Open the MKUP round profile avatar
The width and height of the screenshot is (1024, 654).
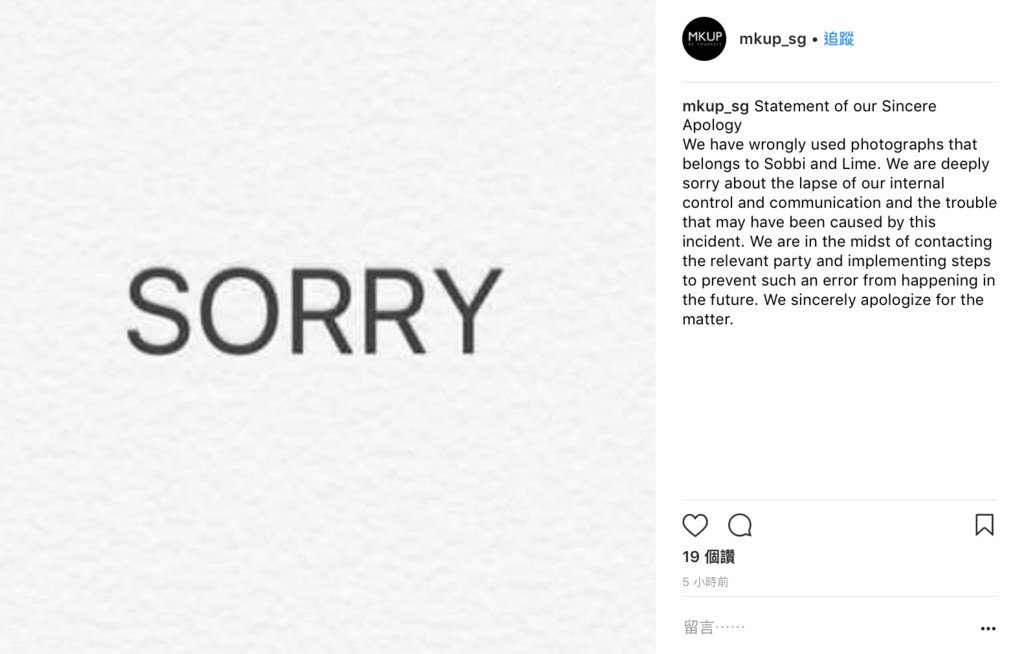[x=704, y=39]
